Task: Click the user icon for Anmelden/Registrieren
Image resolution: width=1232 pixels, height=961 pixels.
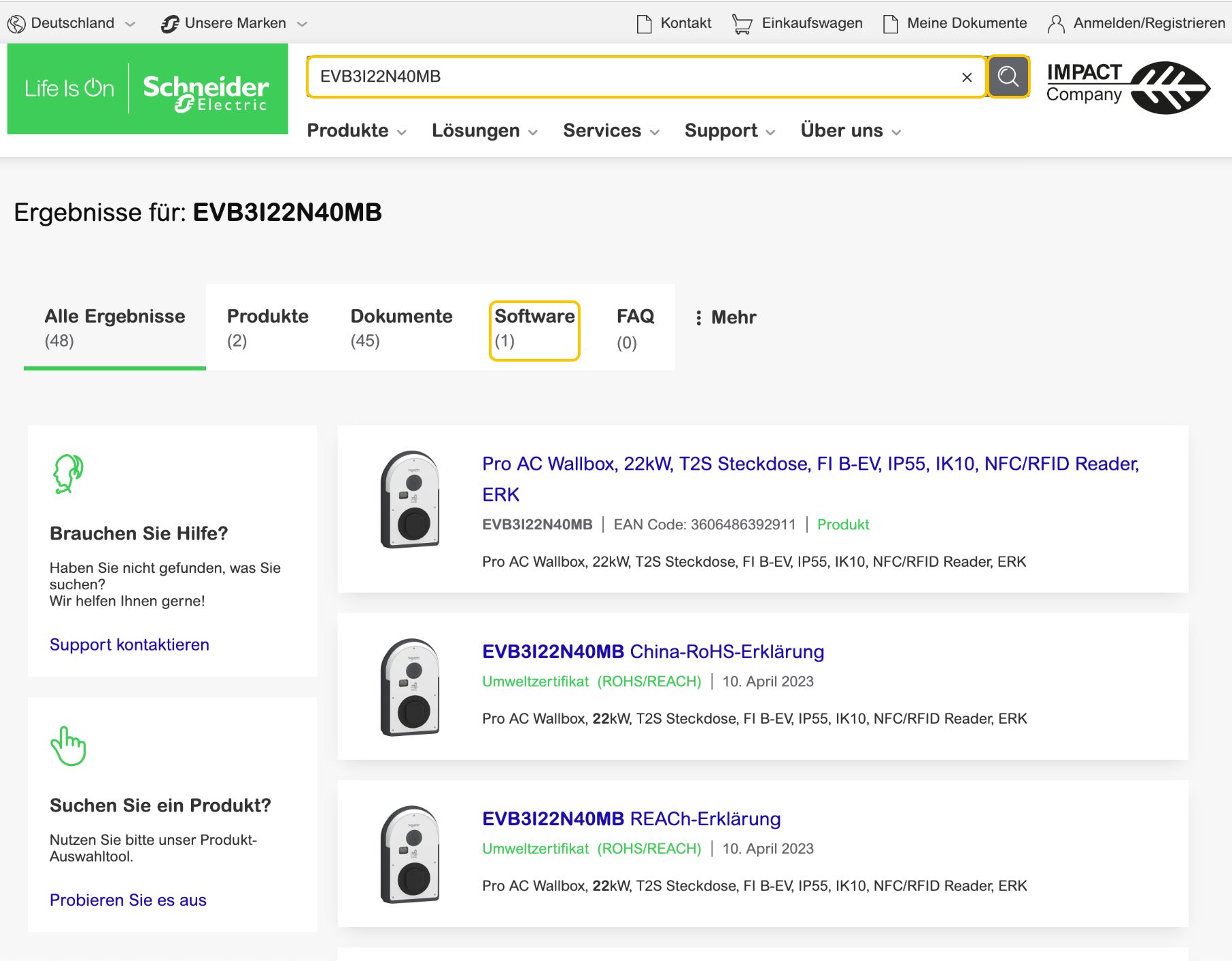Action: (1056, 24)
